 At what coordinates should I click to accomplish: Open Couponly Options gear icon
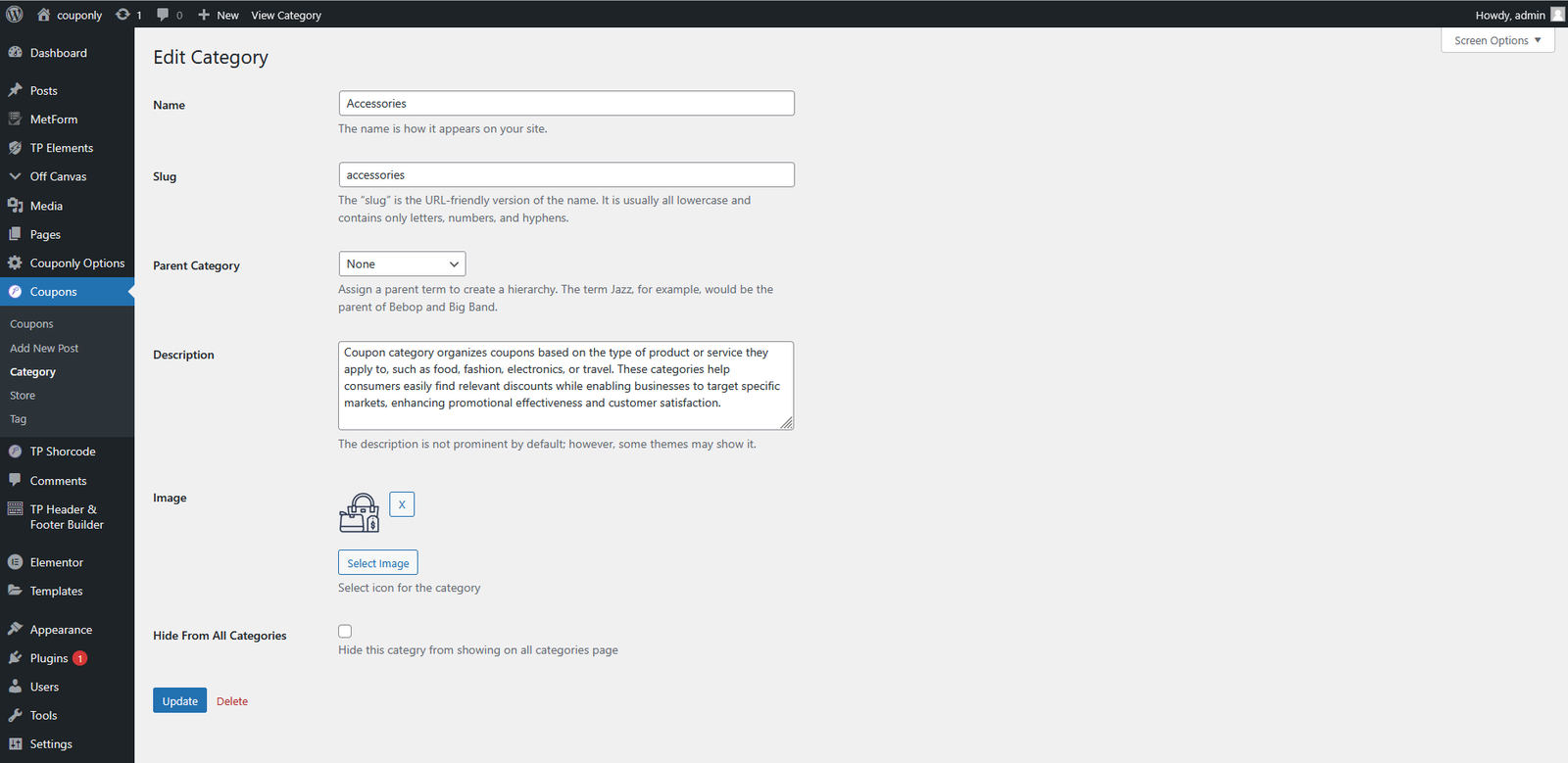pyautogui.click(x=16, y=263)
